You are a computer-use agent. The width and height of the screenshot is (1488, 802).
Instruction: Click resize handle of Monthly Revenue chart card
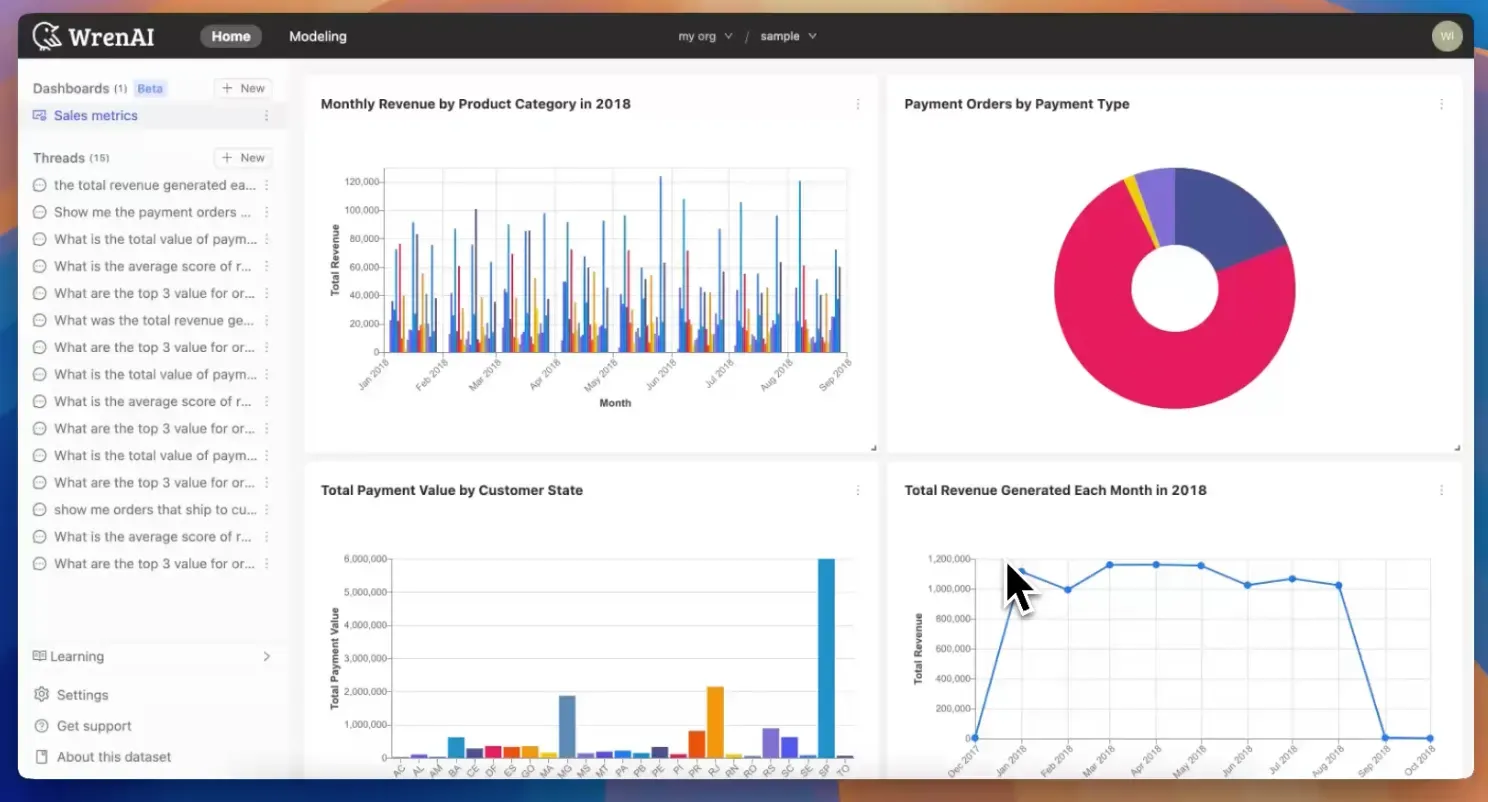click(872, 447)
